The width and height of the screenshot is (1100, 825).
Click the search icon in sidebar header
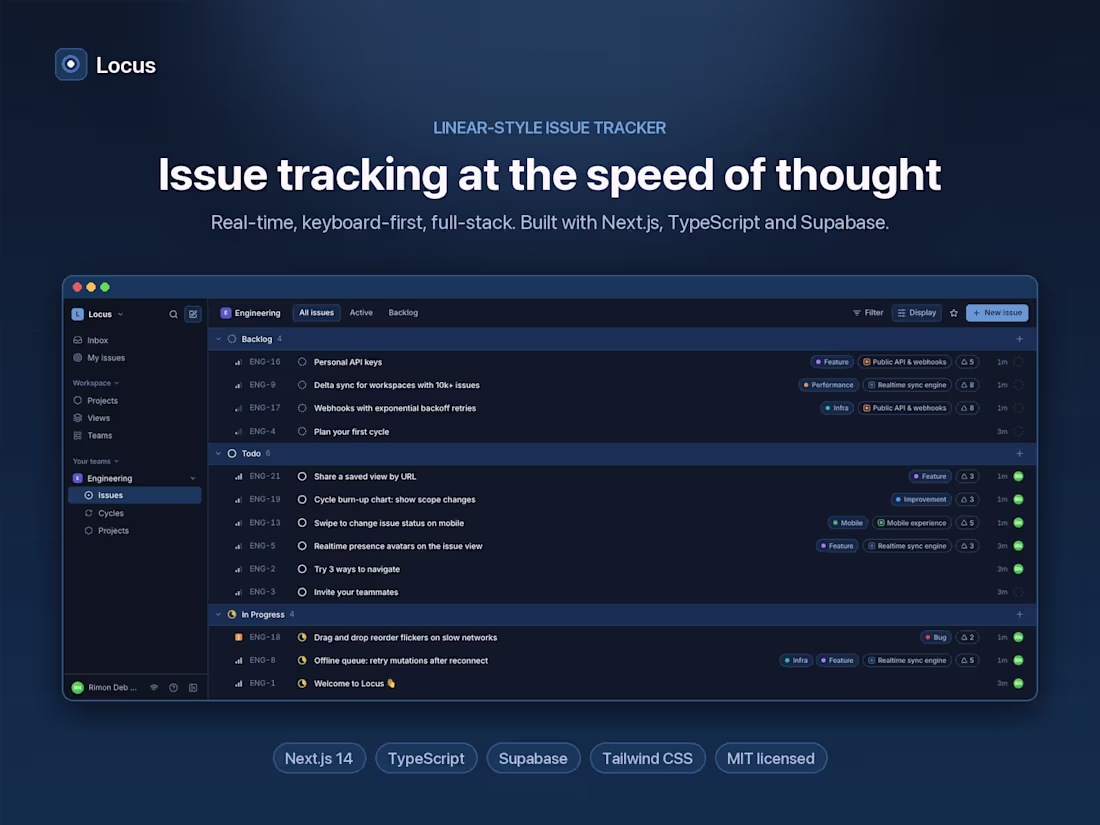(173, 314)
